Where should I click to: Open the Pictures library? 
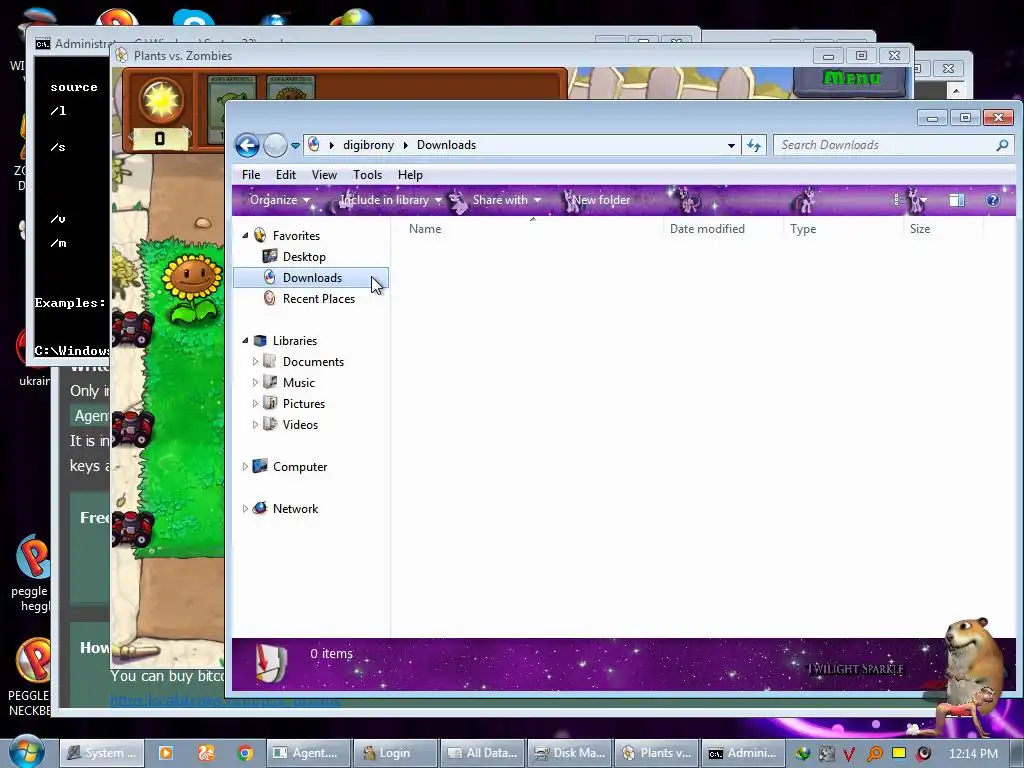pyautogui.click(x=304, y=404)
